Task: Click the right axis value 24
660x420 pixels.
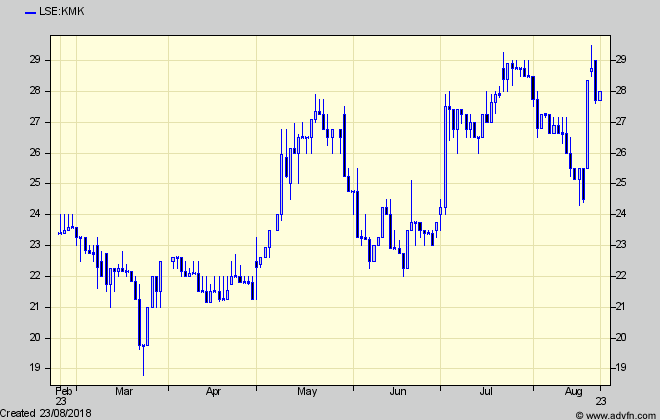Action: click(620, 214)
